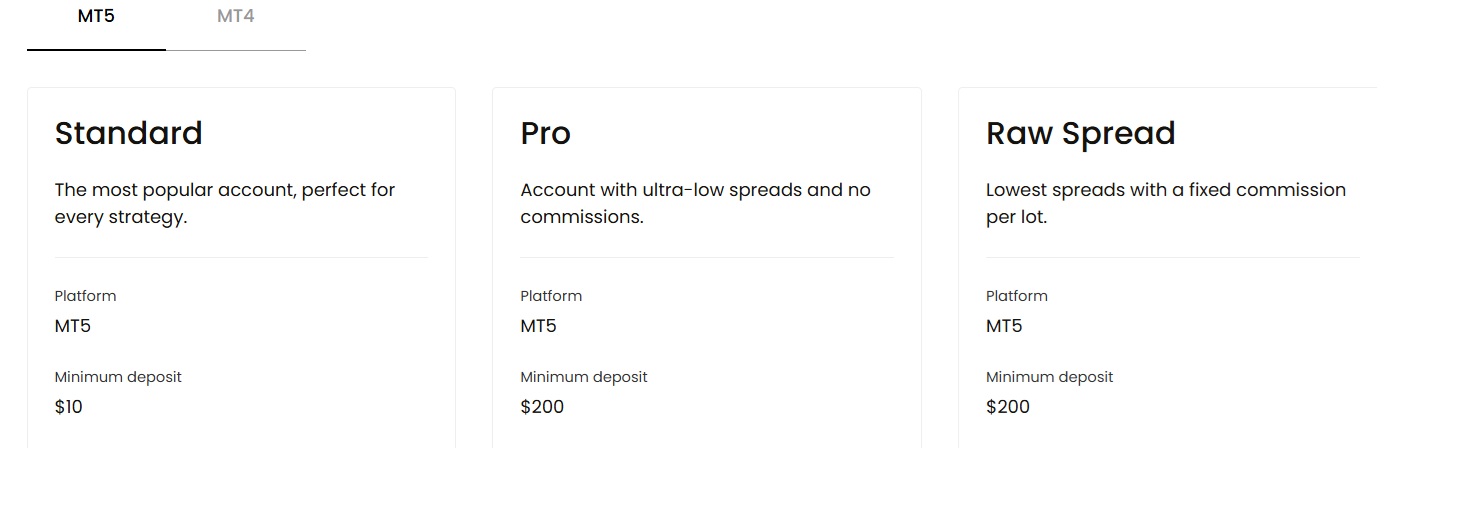Click the MT5 platform value under Raw Spread
The height and width of the screenshot is (516, 1459).
[1004, 326]
